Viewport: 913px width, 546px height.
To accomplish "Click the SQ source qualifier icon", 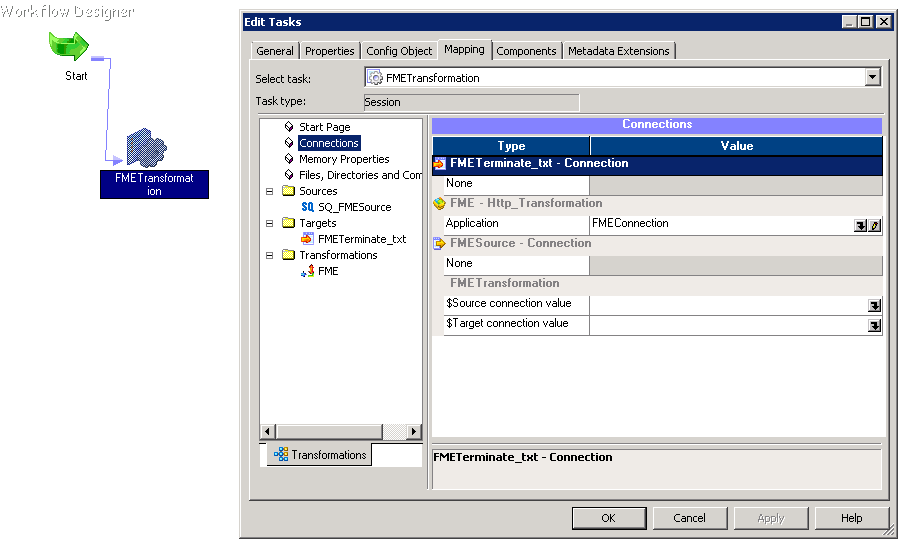I will pos(307,207).
